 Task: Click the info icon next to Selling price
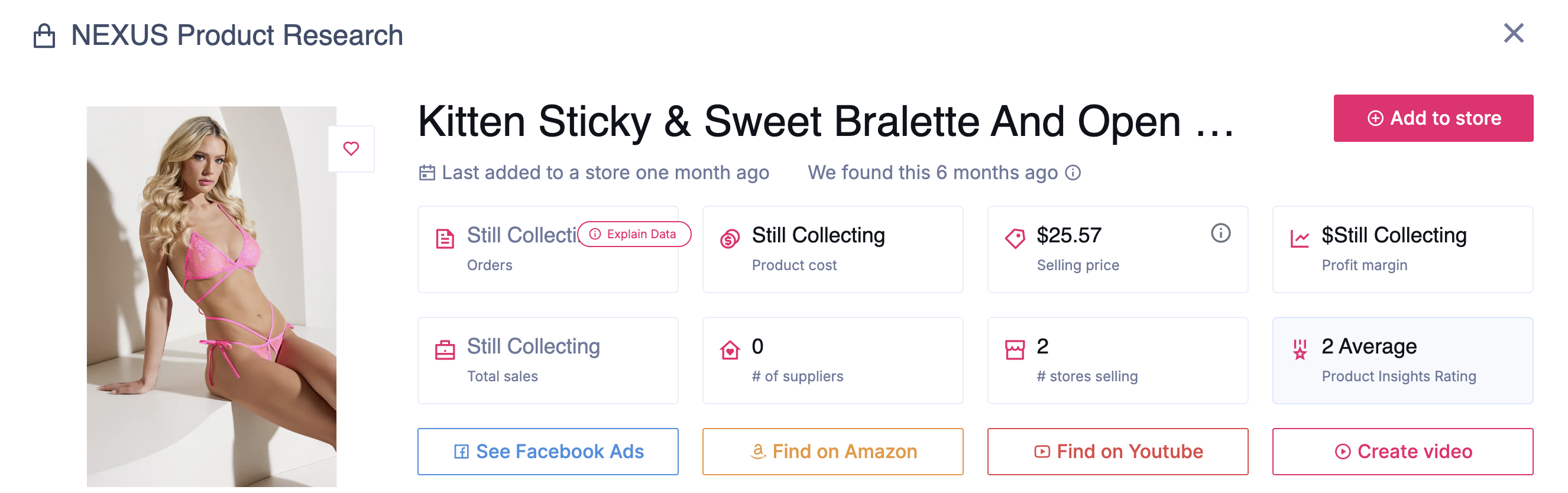tap(1220, 233)
